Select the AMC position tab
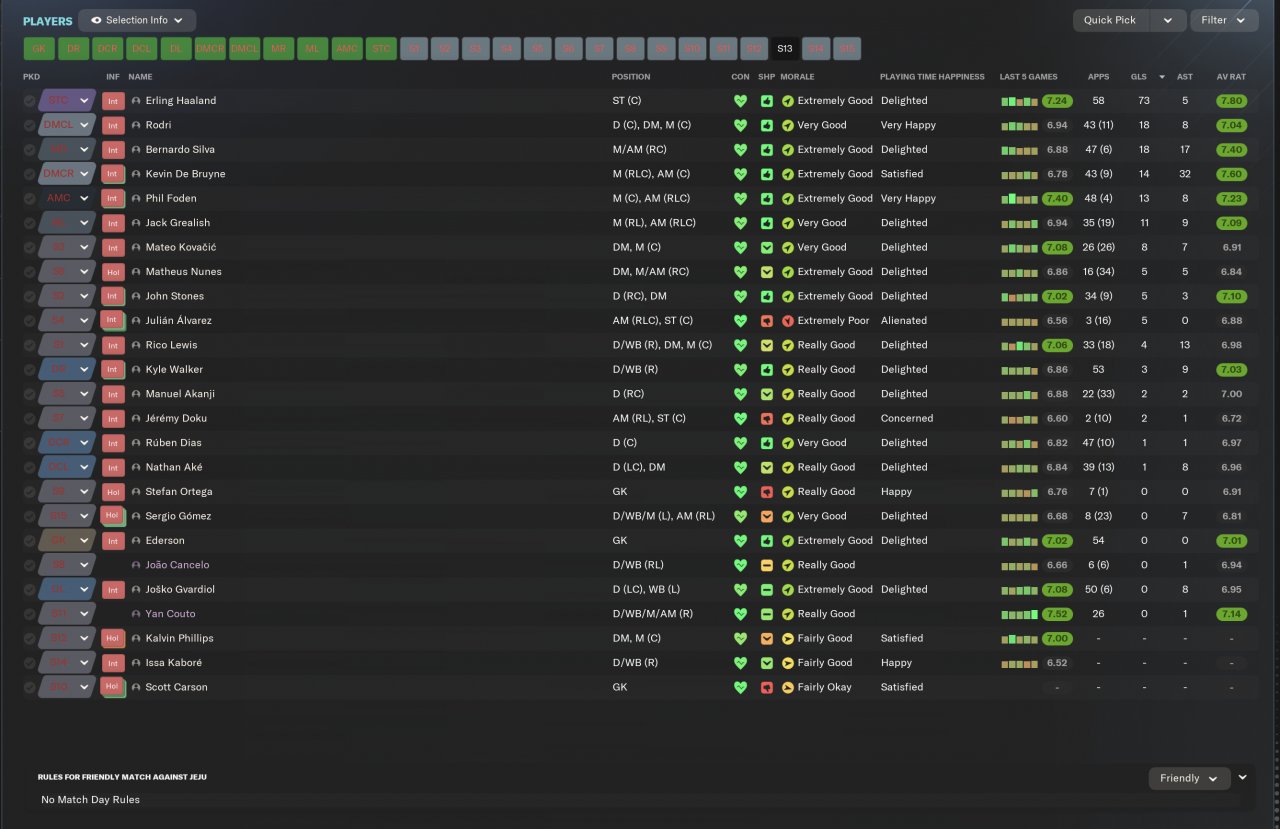 click(347, 48)
